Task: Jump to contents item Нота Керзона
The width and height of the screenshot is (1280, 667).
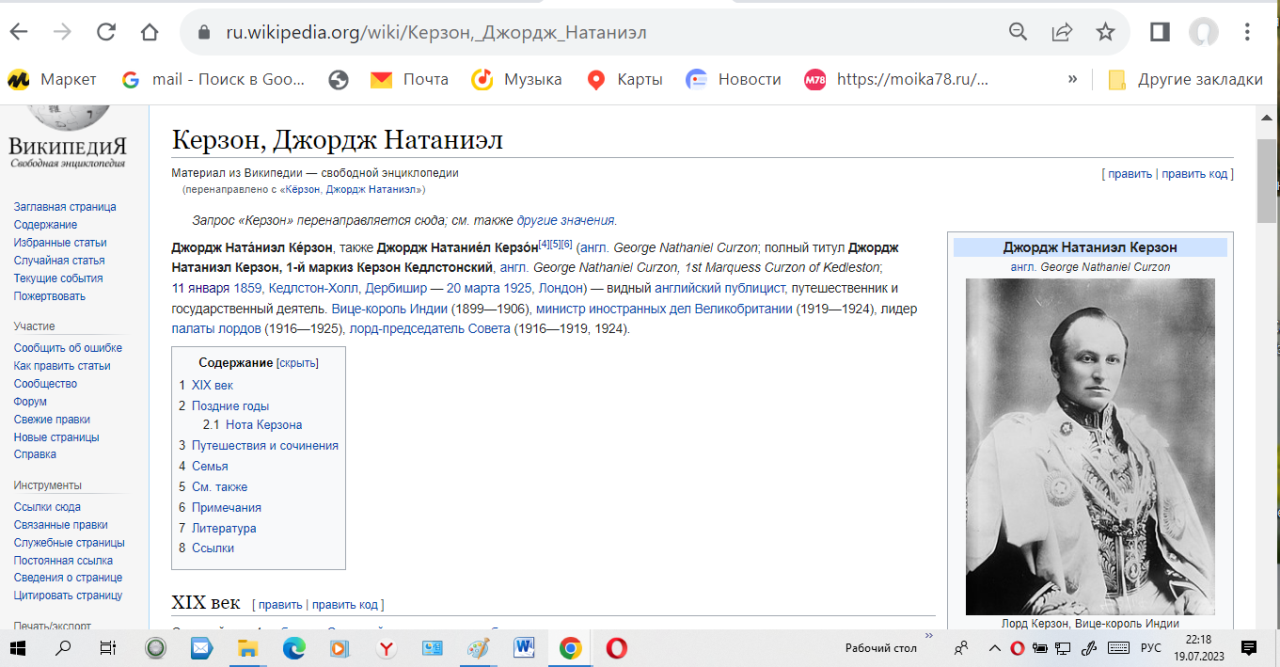Action: pos(264,425)
